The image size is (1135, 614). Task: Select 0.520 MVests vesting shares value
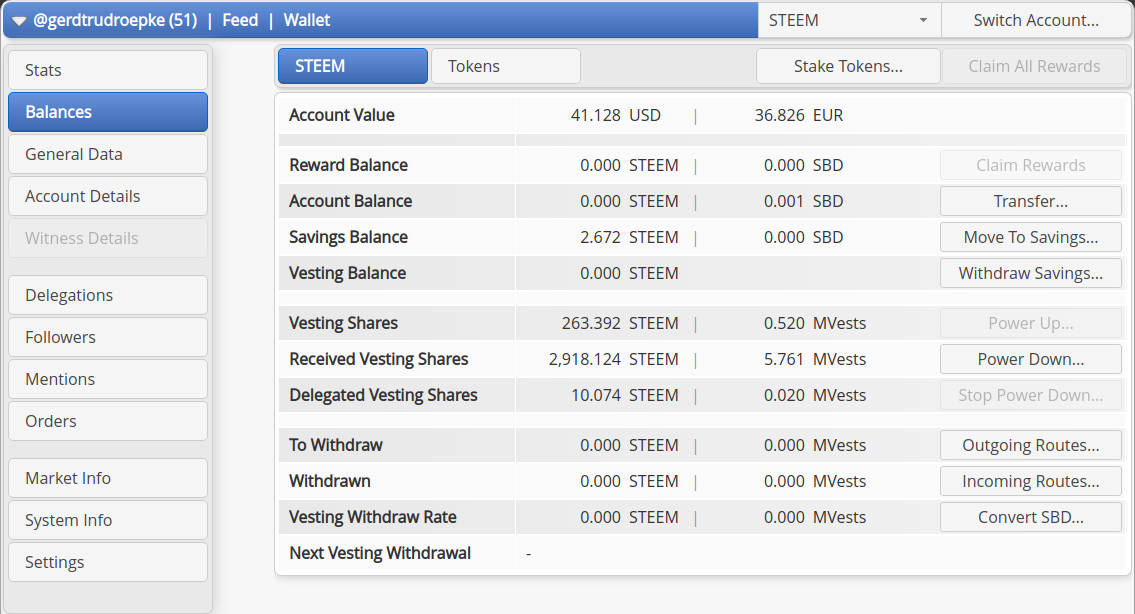point(814,323)
